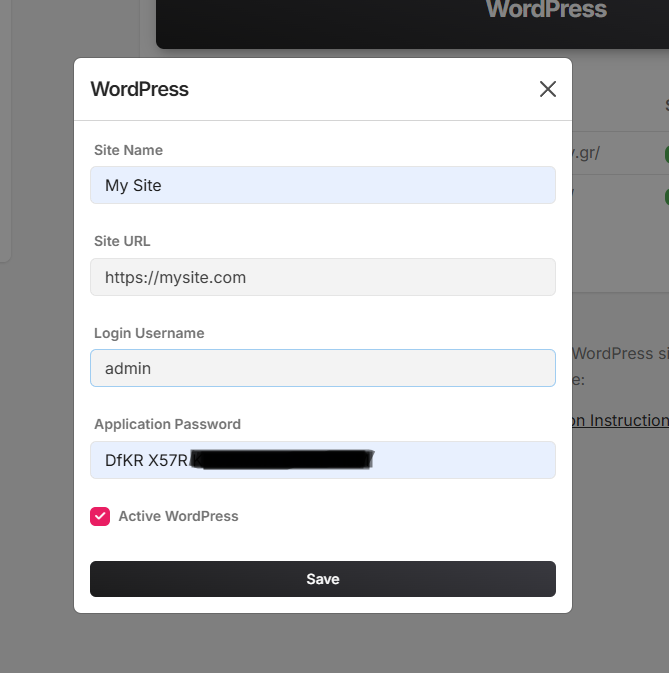The height and width of the screenshot is (673, 669).
Task: Click the Site Name label
Action: (128, 150)
